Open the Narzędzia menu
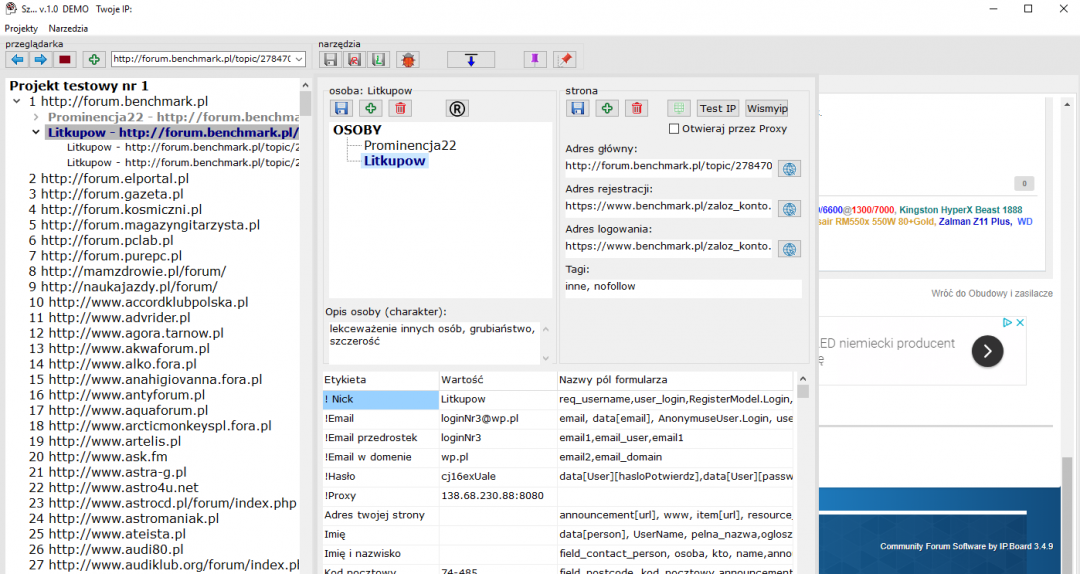 [x=68, y=29]
